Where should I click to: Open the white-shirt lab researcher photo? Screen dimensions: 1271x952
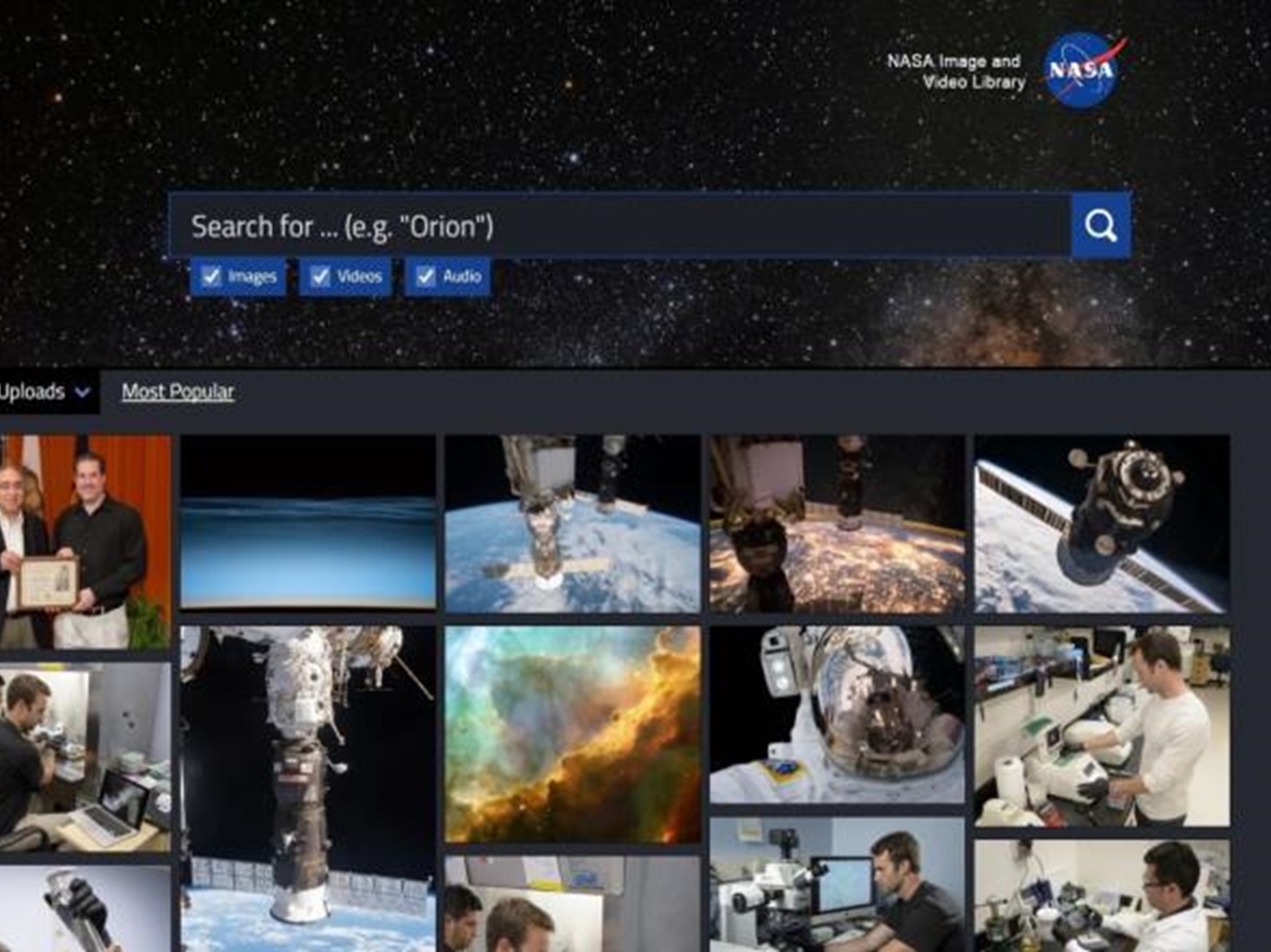pos(1102,726)
